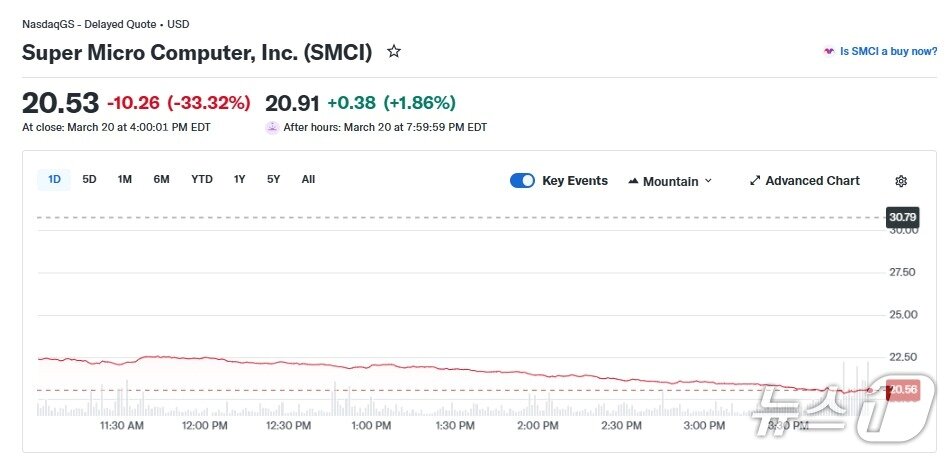Toggle the Key Events switch off

pyautogui.click(x=522, y=181)
